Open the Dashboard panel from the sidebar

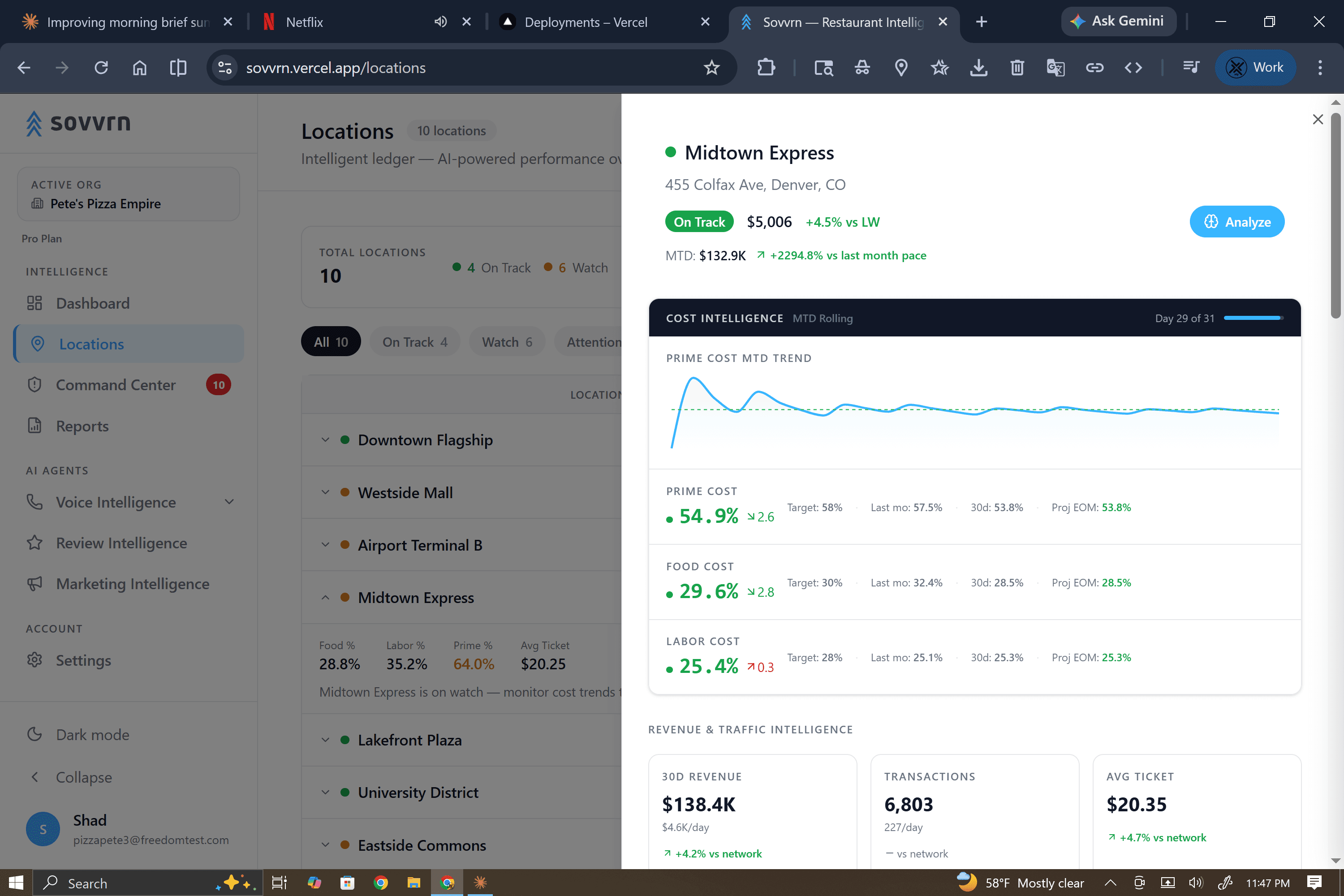tap(92, 303)
